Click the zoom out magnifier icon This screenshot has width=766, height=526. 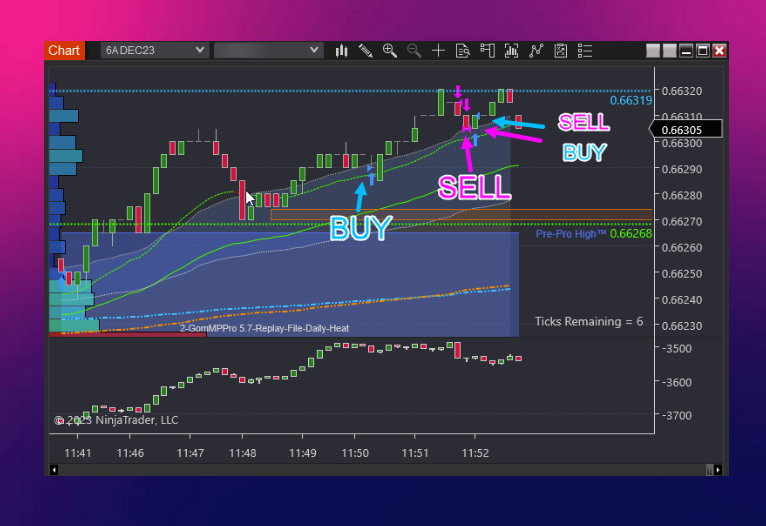point(414,50)
